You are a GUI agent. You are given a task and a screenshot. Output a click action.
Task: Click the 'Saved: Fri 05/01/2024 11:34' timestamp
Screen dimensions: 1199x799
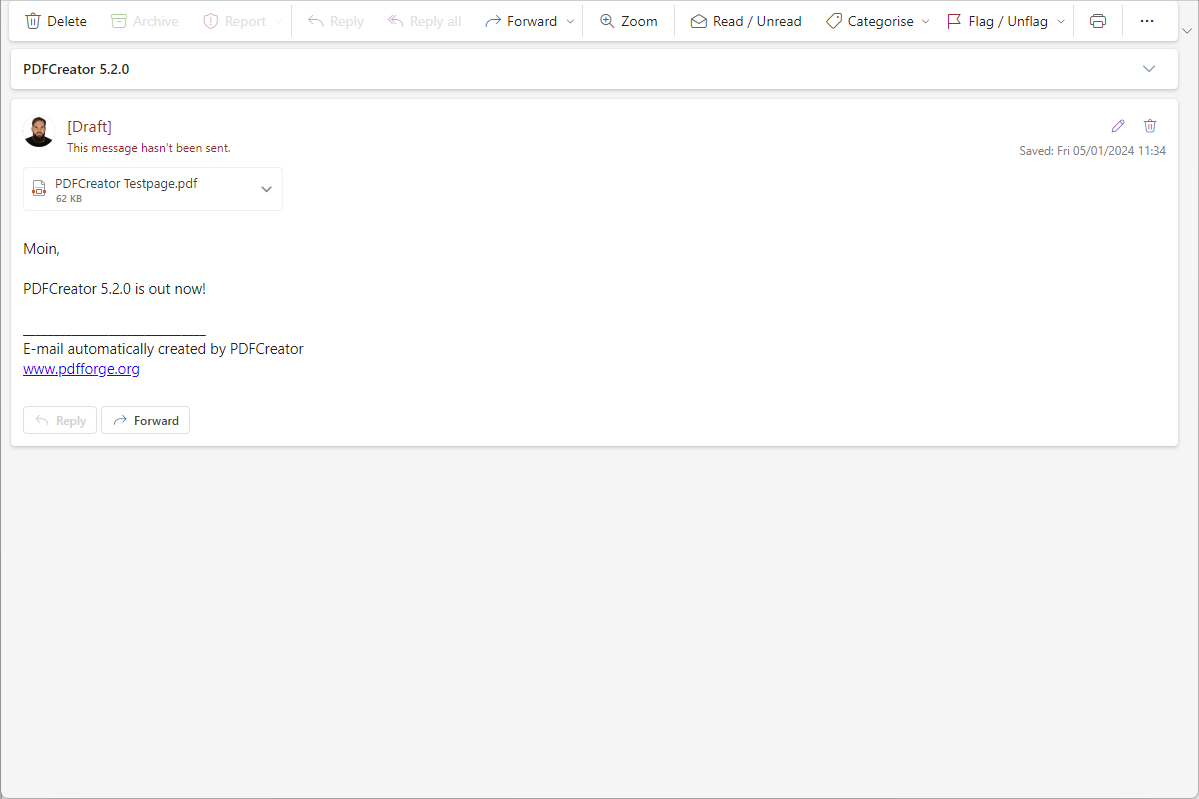pos(1092,151)
